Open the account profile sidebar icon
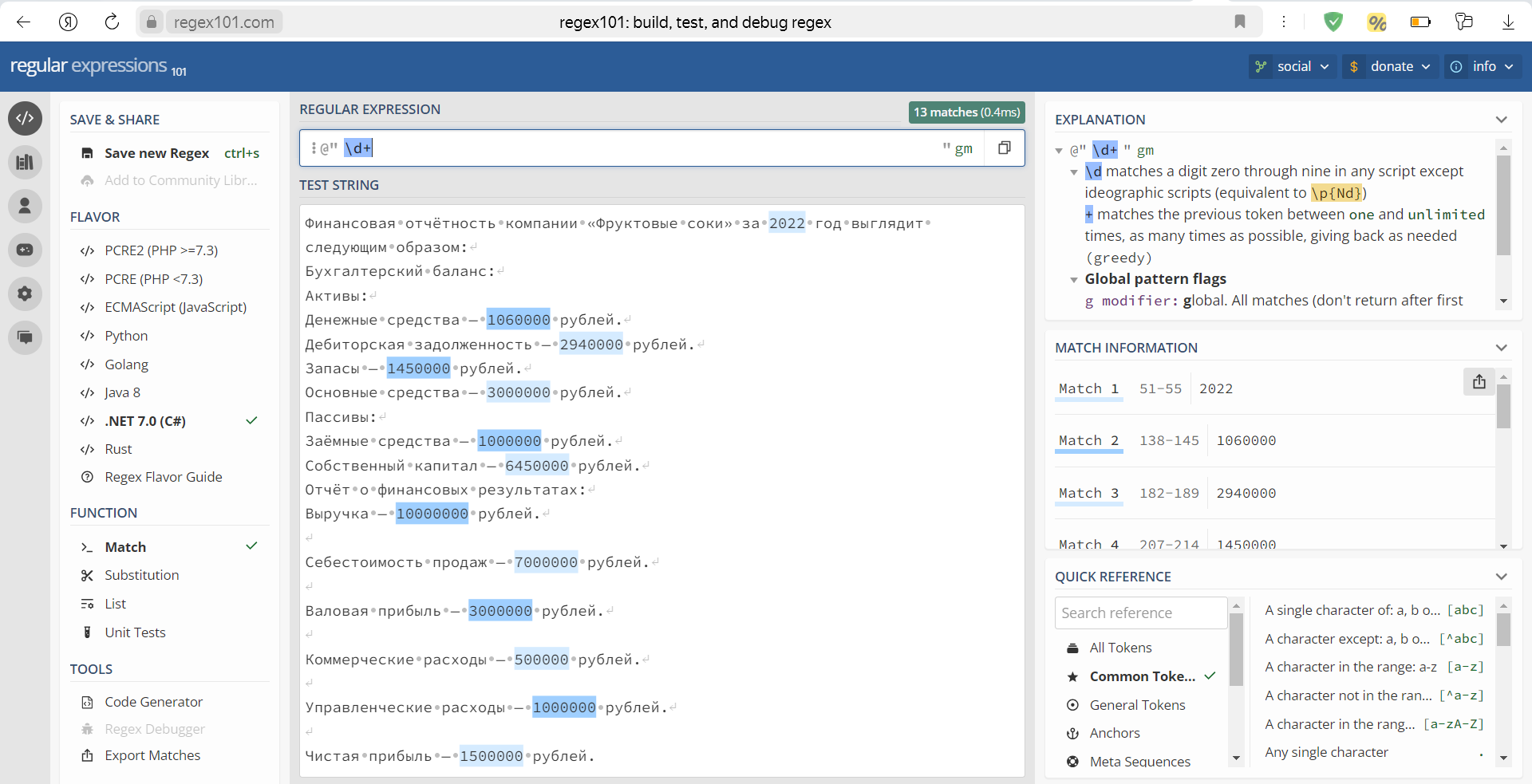This screenshot has height=784, width=1532. tap(25, 206)
